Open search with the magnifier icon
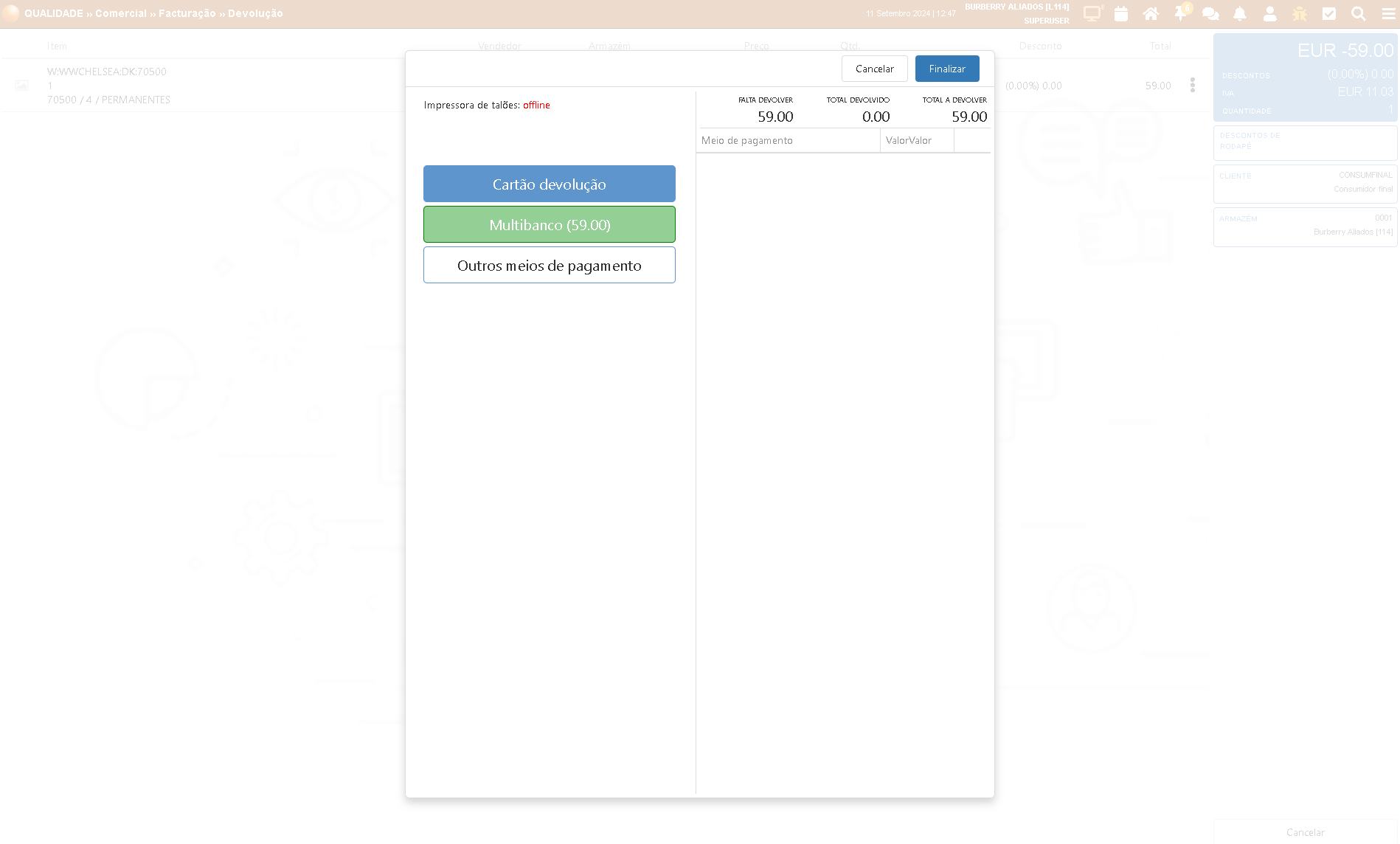This screenshot has height=844, width=1400. (x=1359, y=13)
